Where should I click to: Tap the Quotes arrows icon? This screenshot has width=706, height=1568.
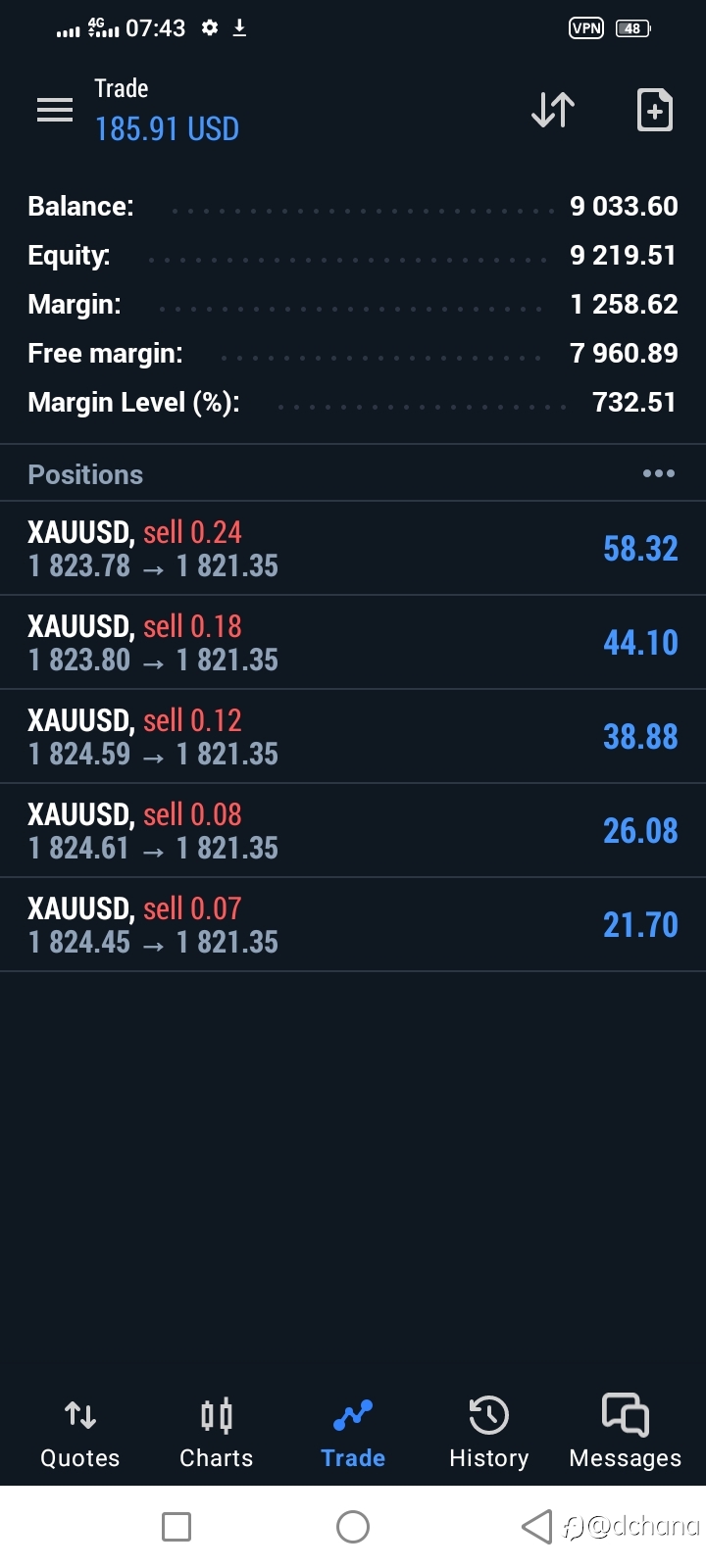pyautogui.click(x=80, y=1415)
